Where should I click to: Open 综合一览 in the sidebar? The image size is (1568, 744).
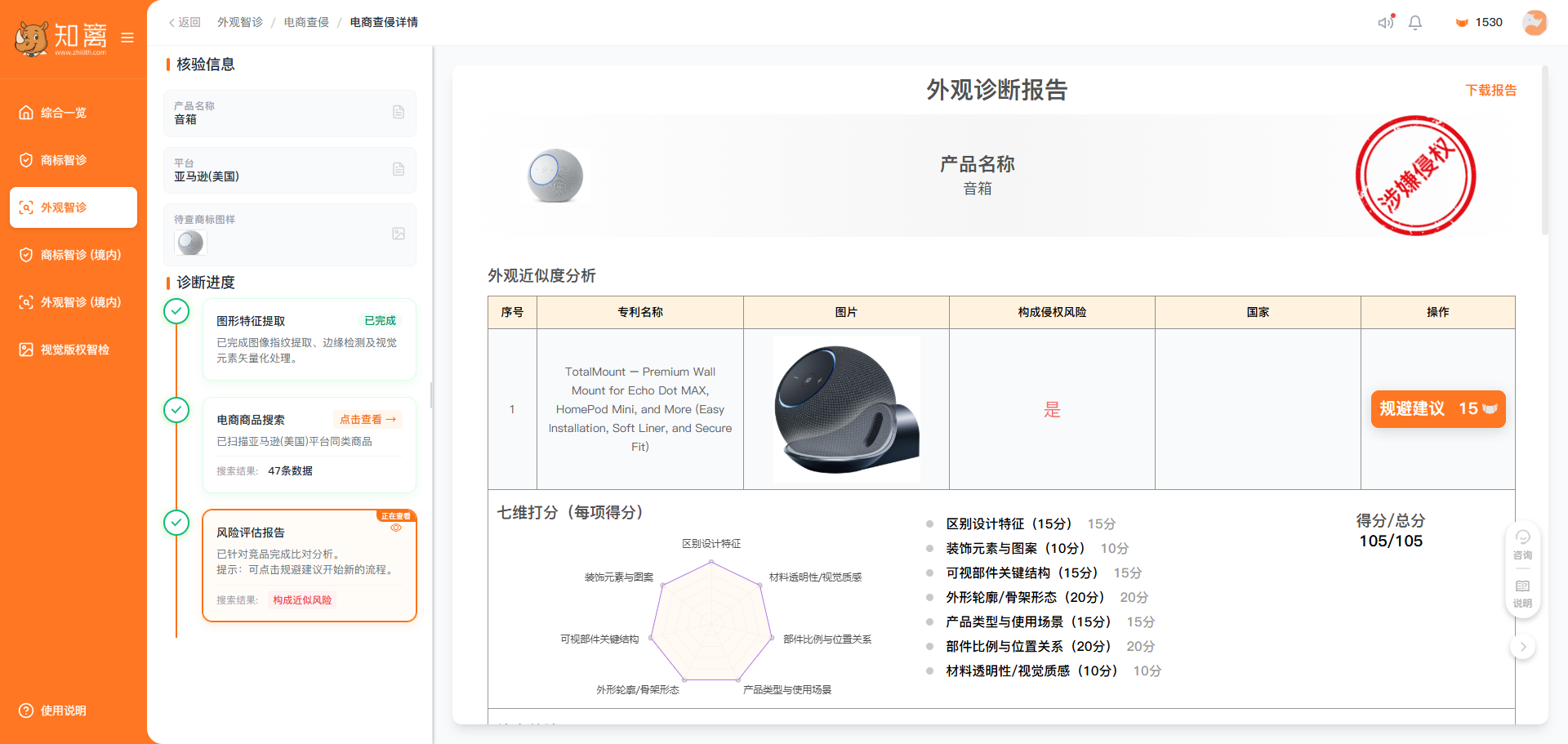(x=73, y=113)
